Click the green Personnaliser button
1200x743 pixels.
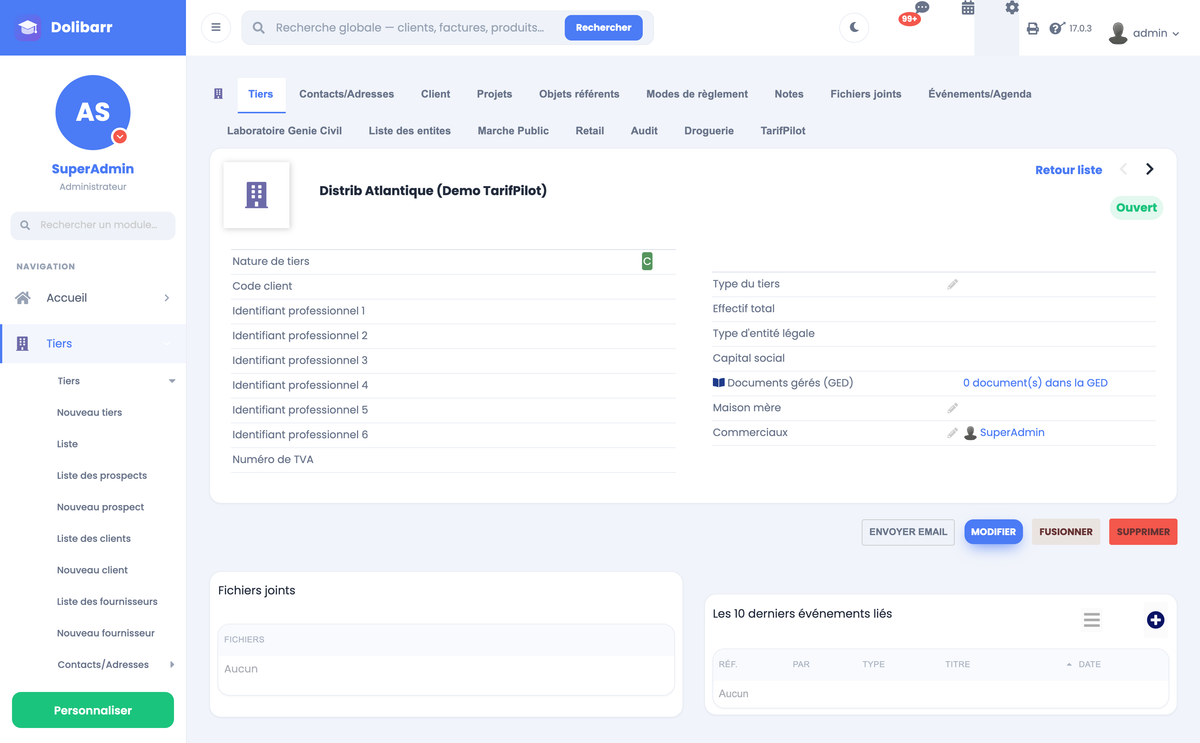click(93, 710)
